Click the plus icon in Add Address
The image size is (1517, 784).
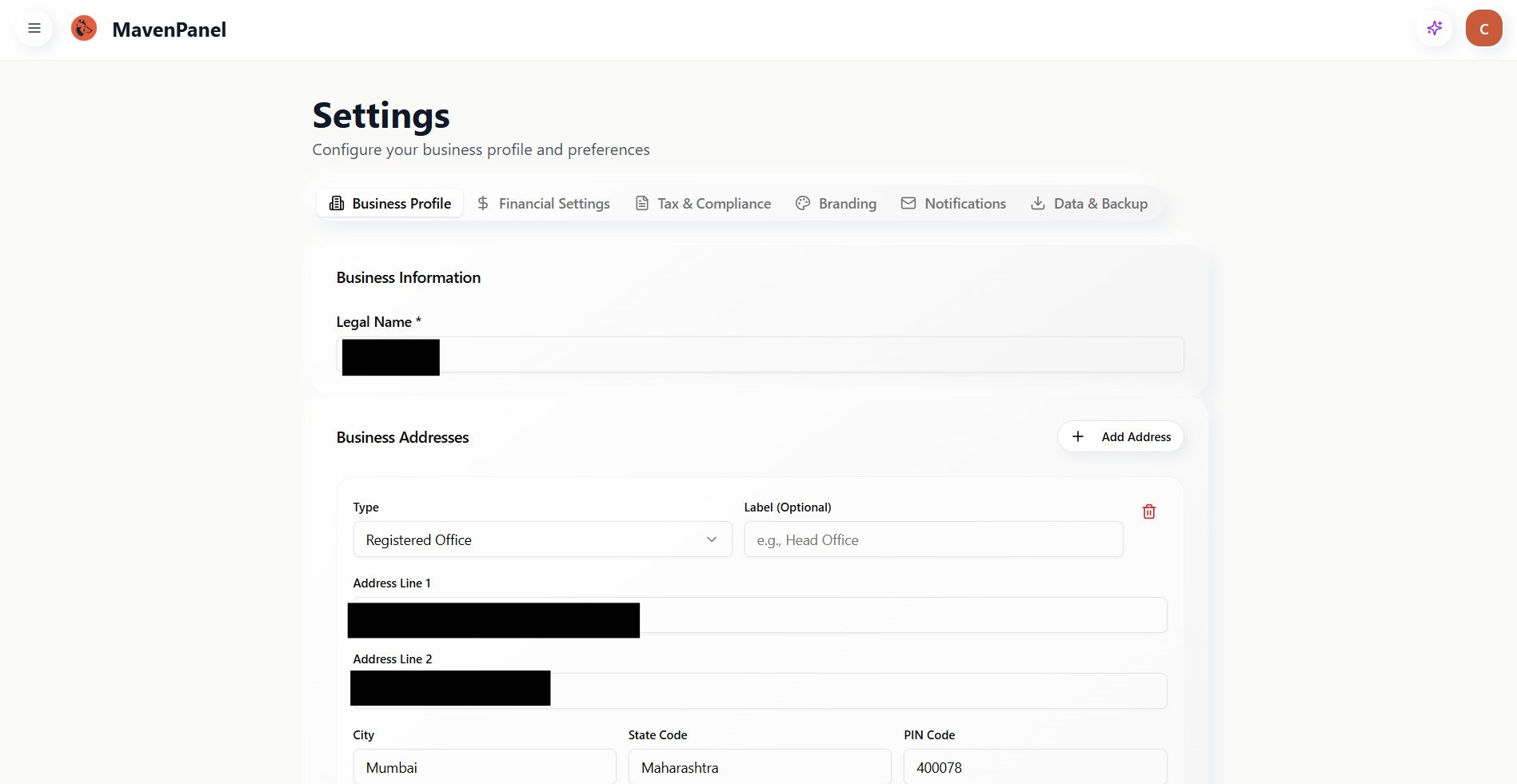(1078, 436)
